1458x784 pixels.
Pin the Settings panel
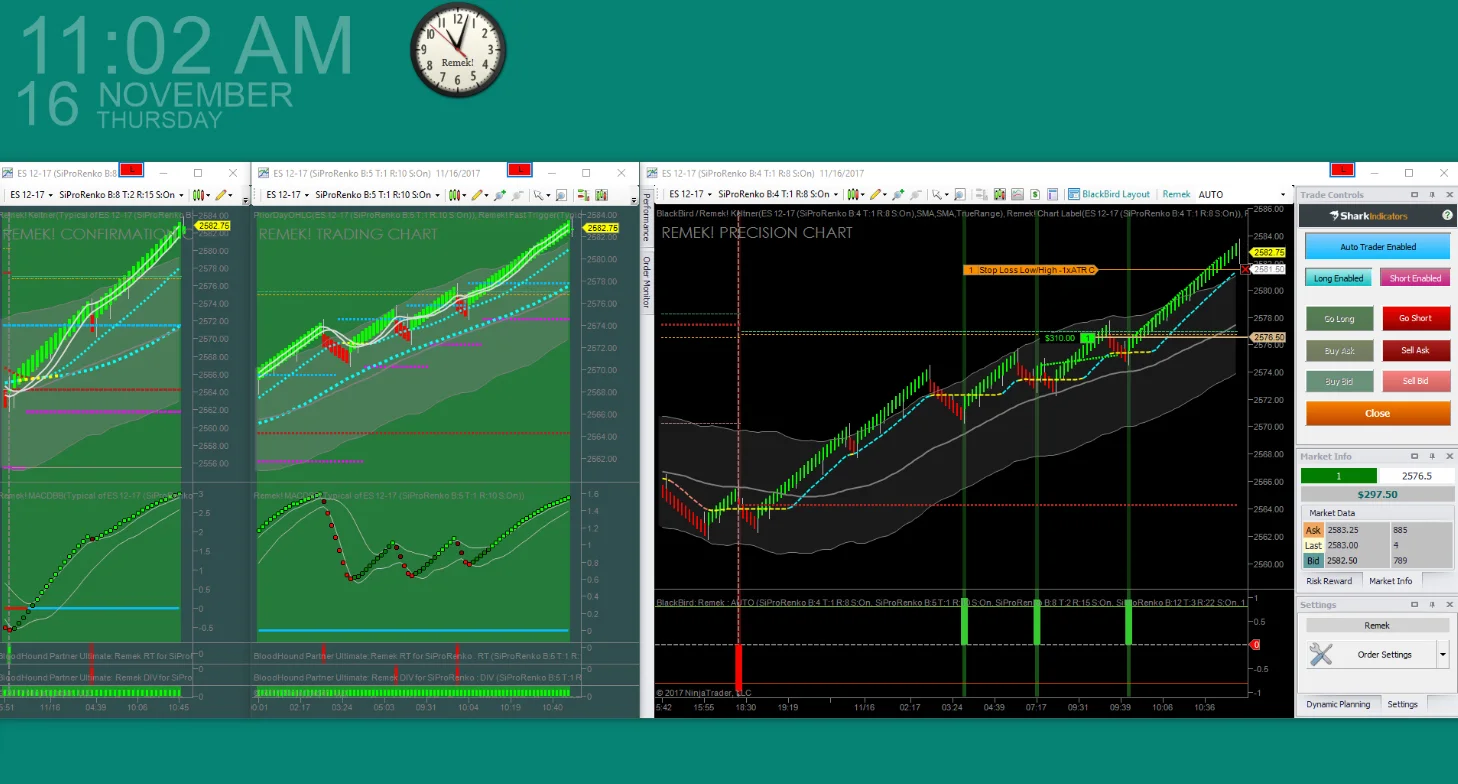point(1432,605)
